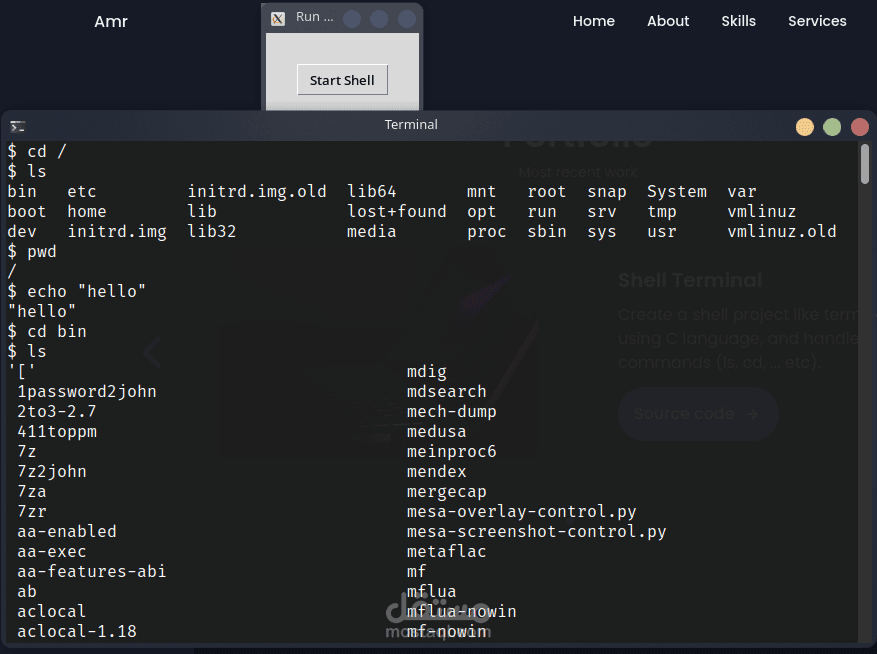The image size is (877, 654).
Task: Close the Terminal with the red button
Action: 859,127
